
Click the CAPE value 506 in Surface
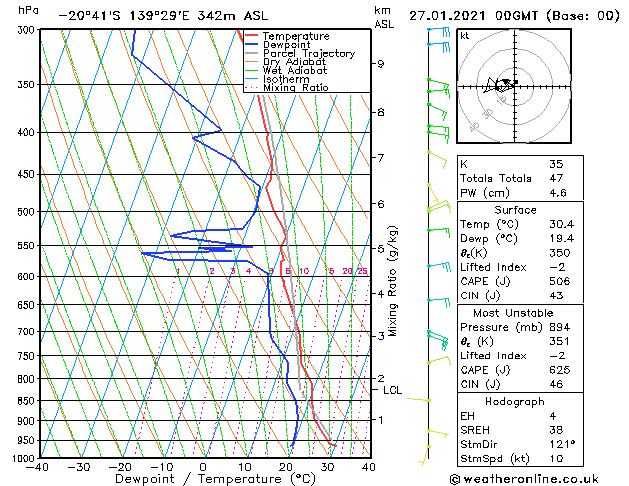coord(560,281)
